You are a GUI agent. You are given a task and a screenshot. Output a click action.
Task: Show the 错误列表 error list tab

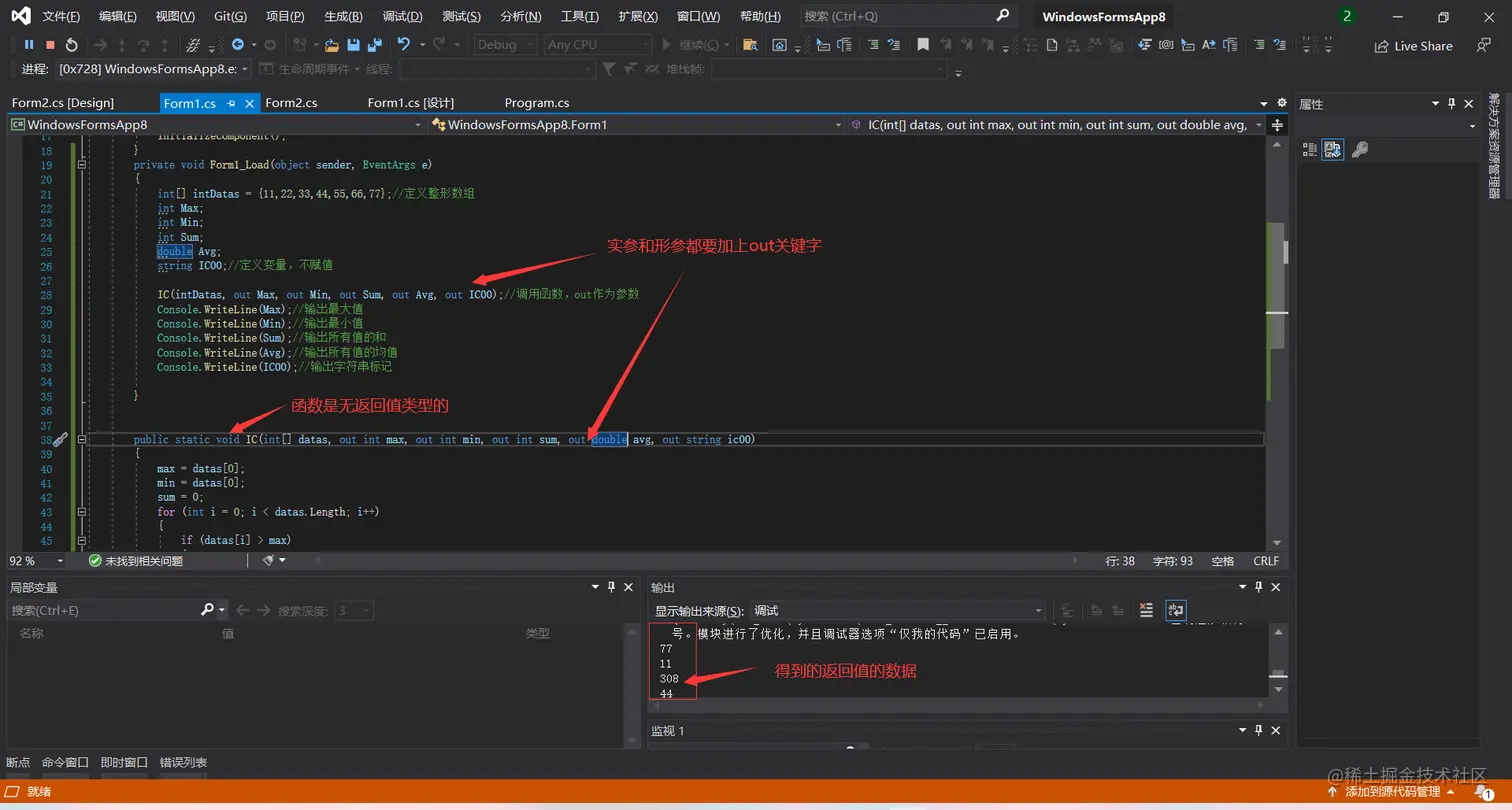tap(184, 763)
